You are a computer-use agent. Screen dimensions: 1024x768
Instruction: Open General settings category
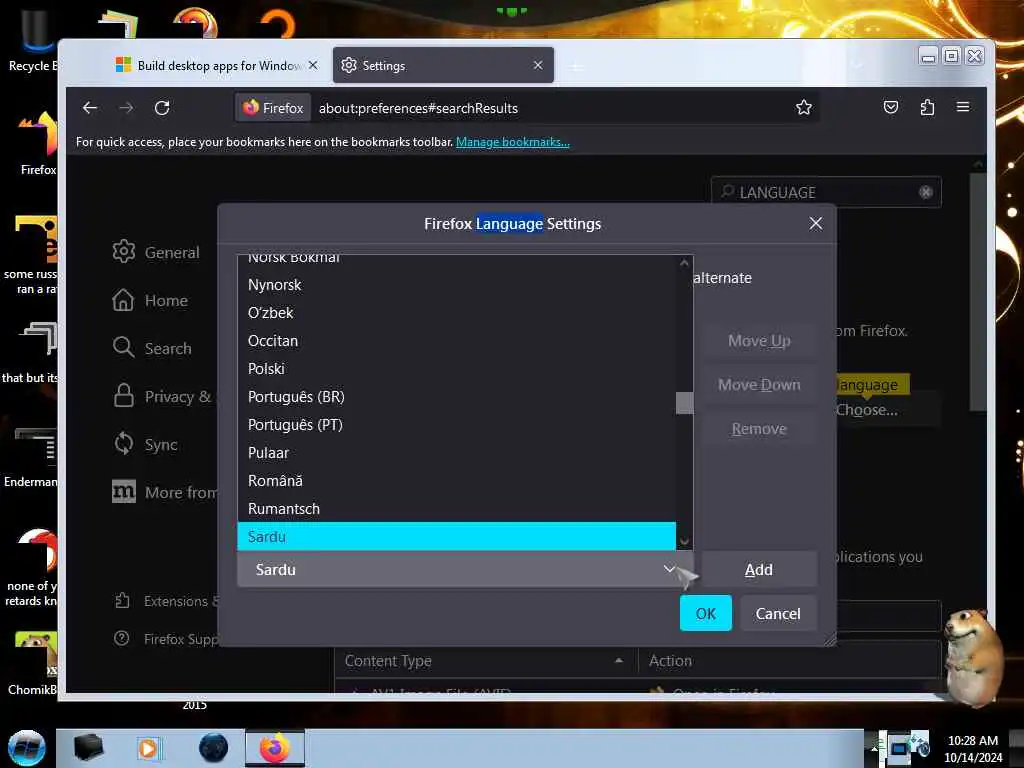pos(156,252)
